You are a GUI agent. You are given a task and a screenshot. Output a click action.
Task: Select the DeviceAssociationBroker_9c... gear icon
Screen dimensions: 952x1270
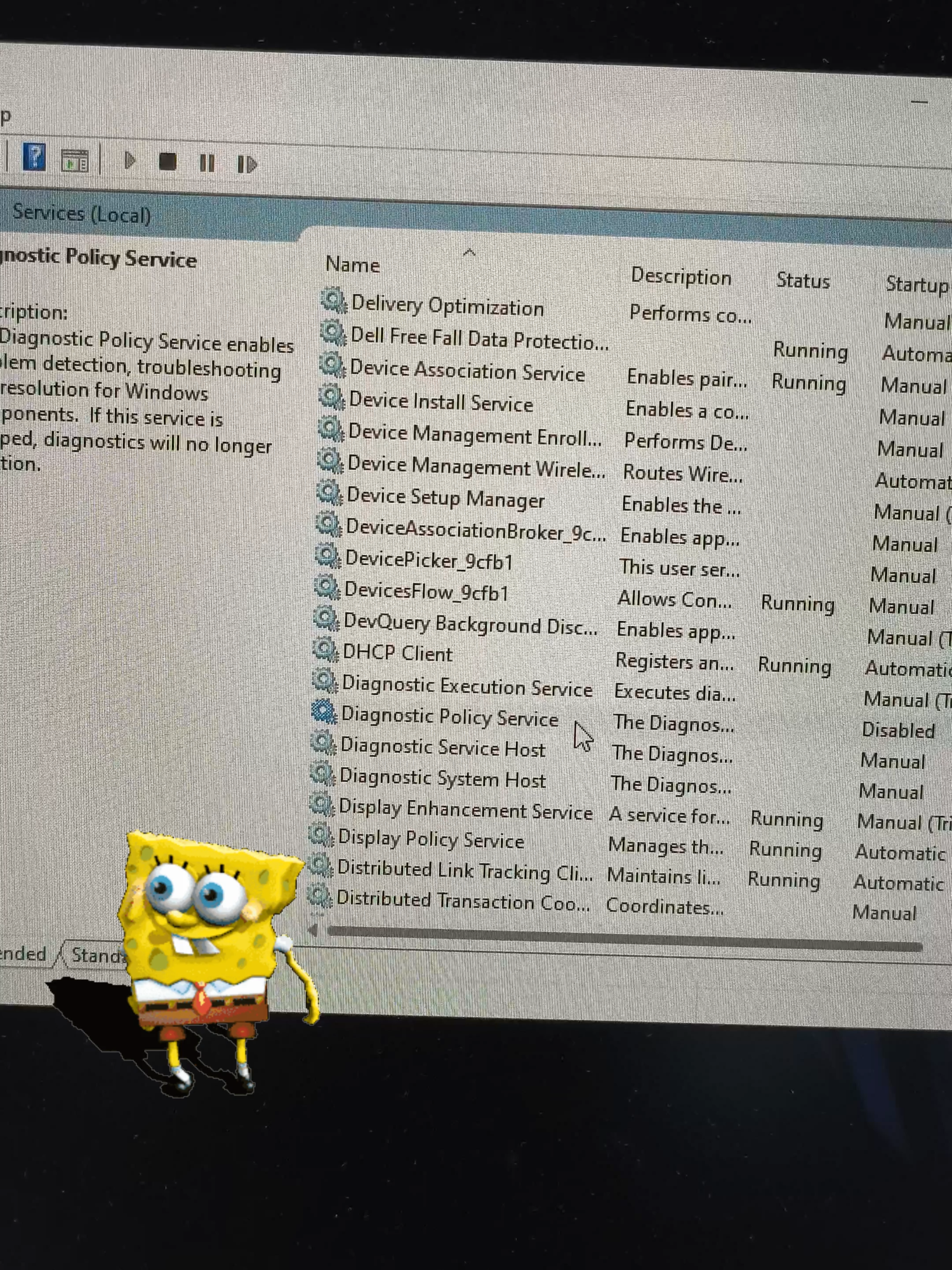click(x=329, y=524)
